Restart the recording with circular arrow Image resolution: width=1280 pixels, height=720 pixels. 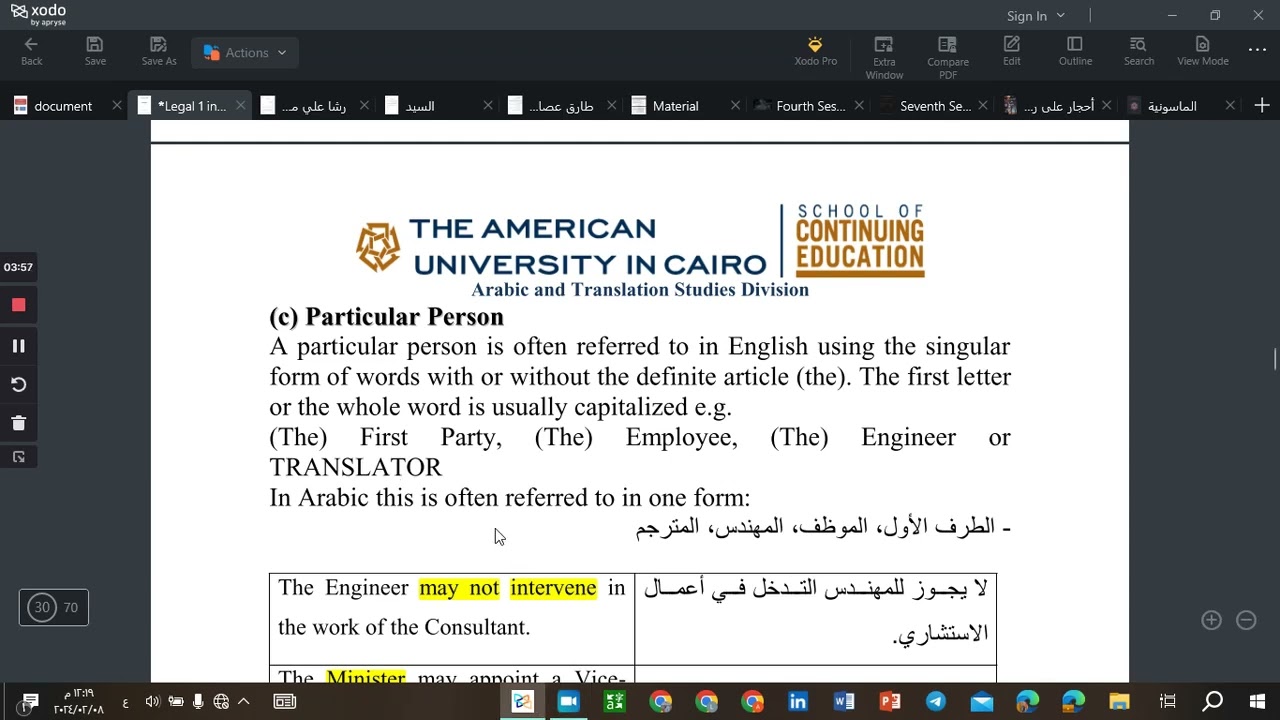point(18,385)
